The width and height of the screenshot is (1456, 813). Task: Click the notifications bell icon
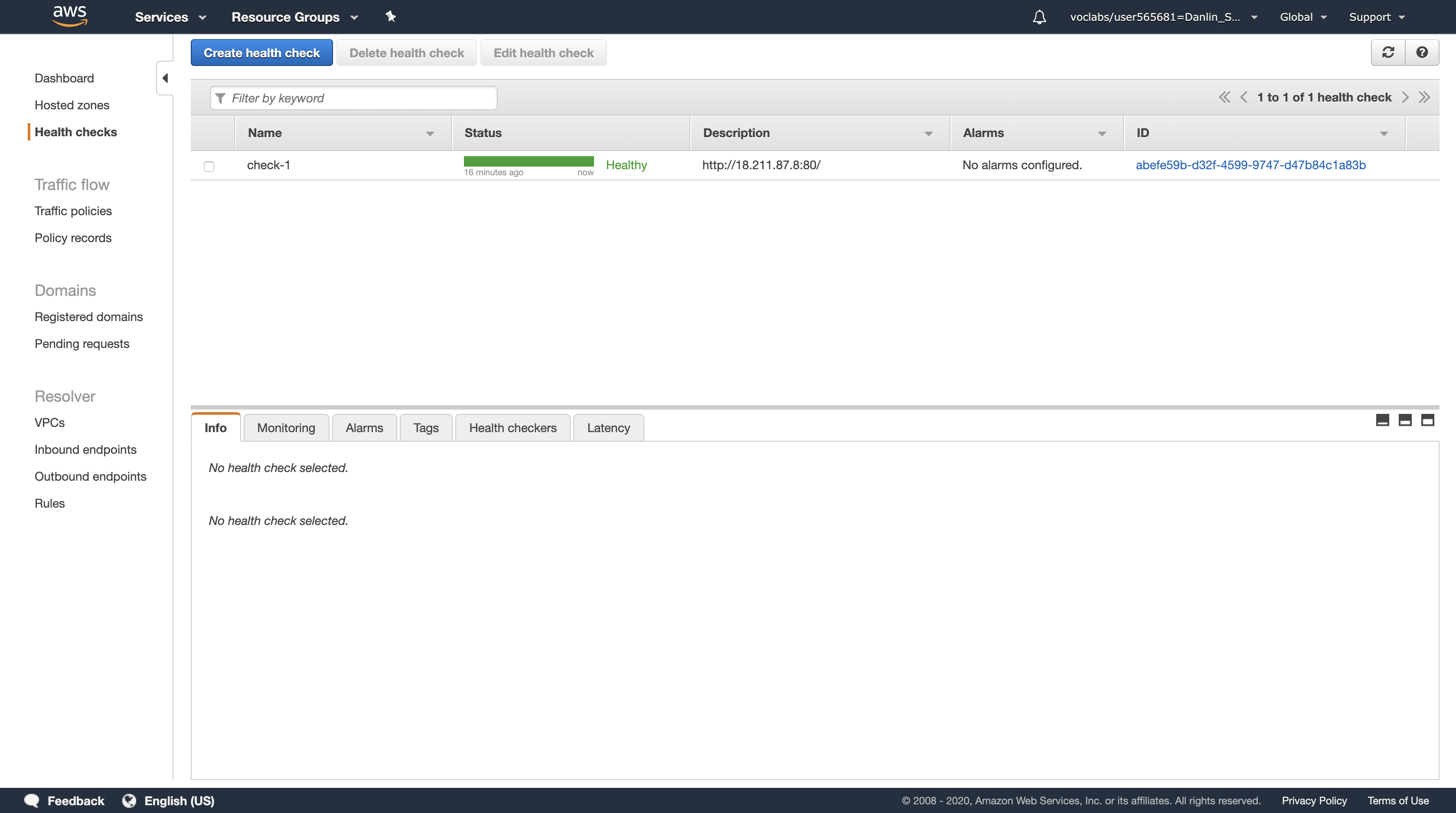pos(1039,17)
